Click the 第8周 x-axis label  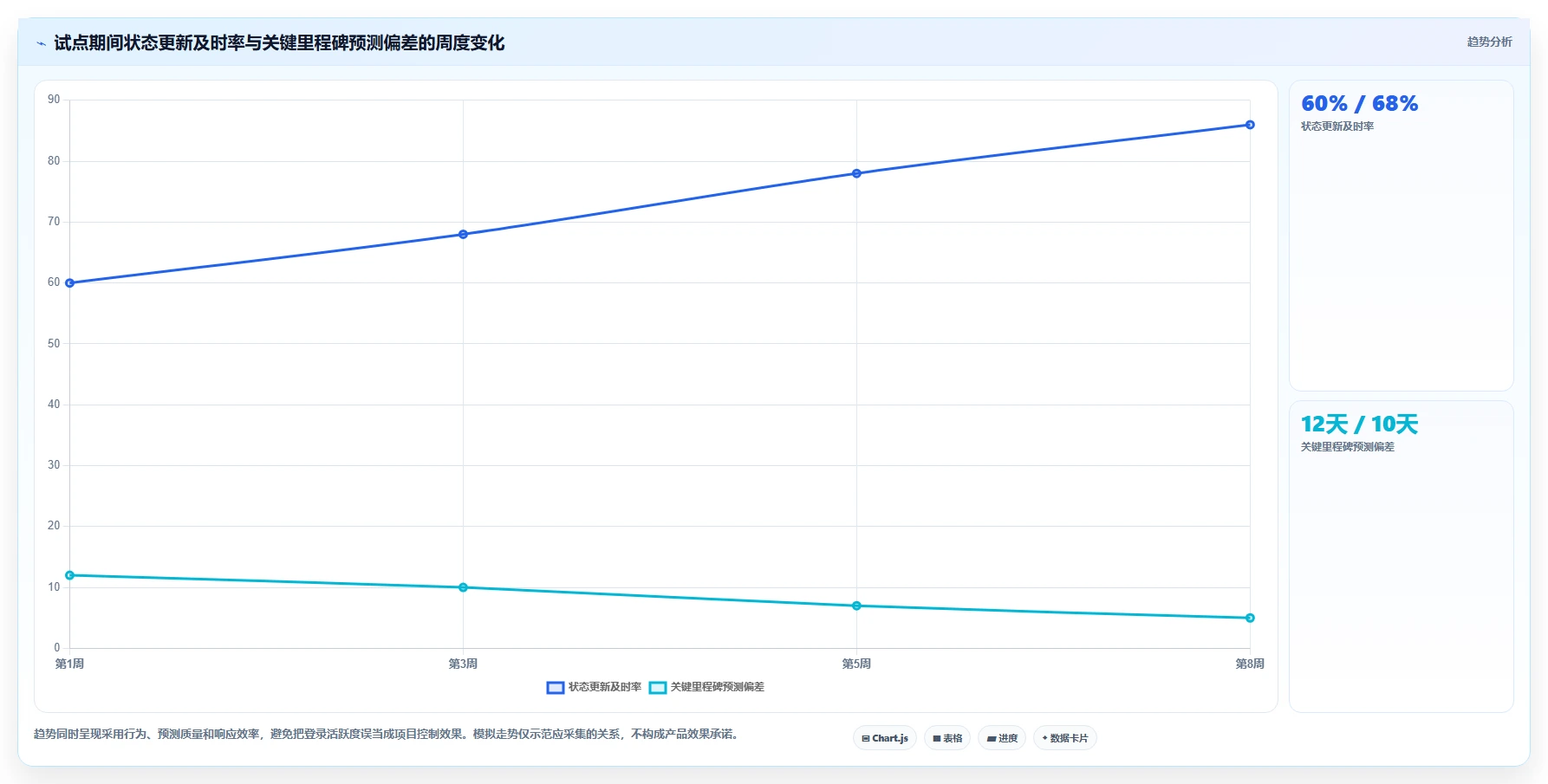[1250, 664]
